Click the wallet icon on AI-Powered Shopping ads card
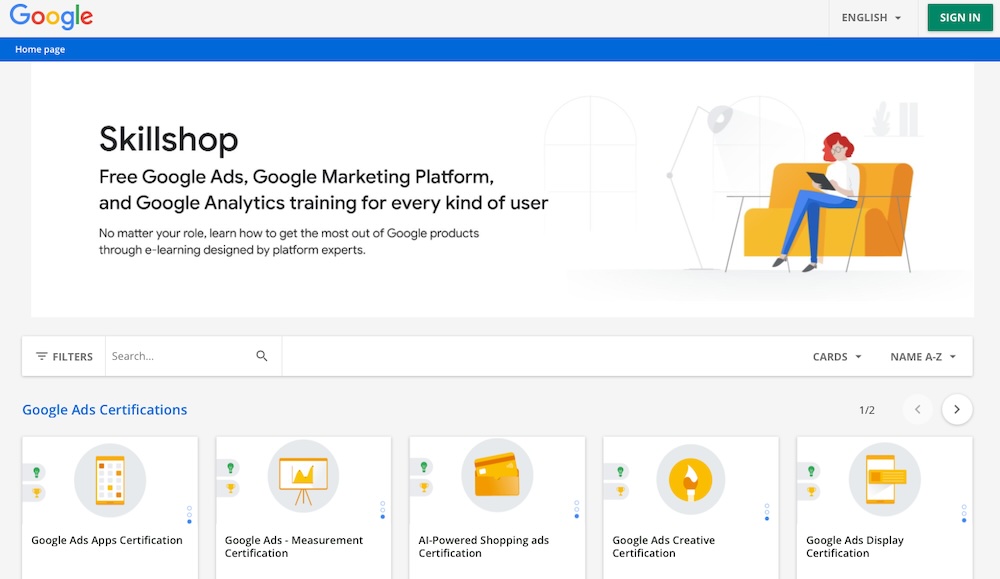Screen dimensions: 1000x579 pos(497,476)
